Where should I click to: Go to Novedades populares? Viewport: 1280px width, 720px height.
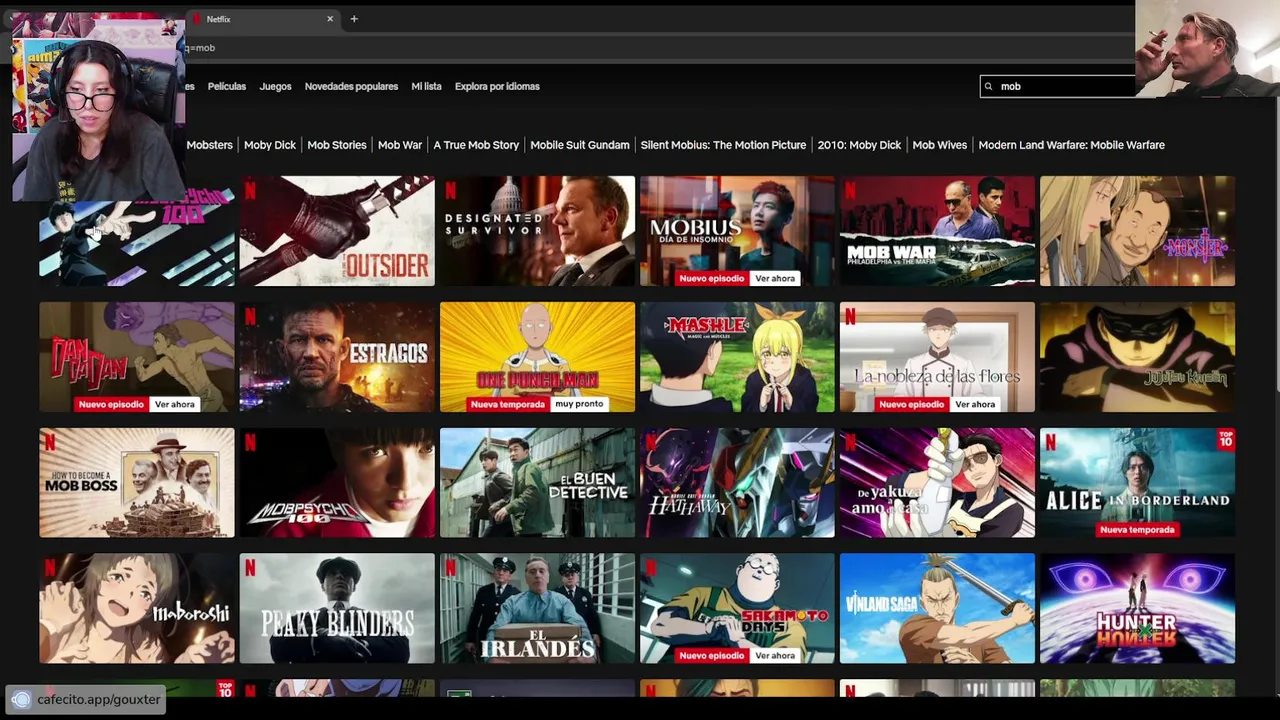coord(351,87)
